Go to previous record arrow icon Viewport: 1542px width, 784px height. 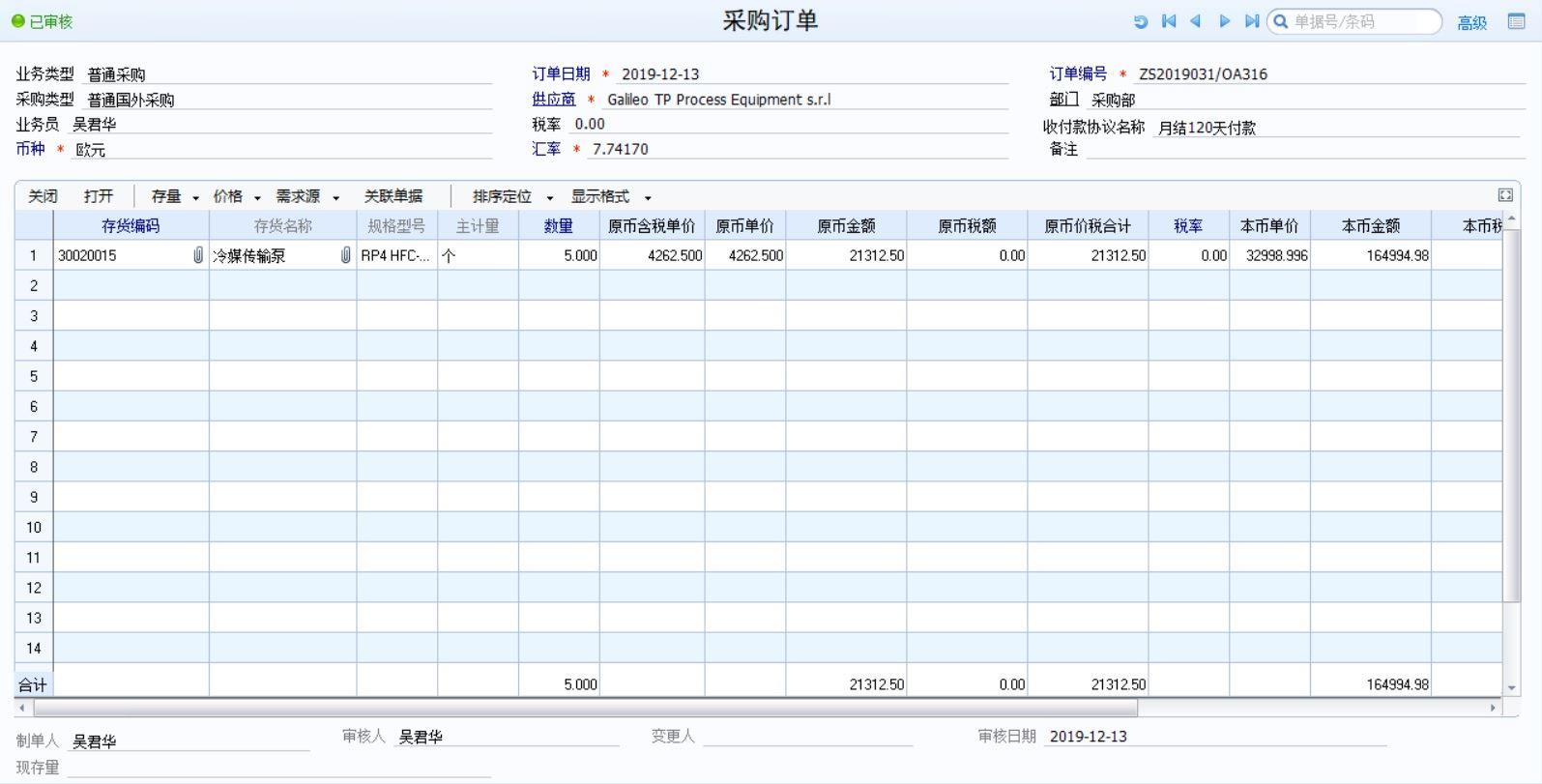[1196, 21]
